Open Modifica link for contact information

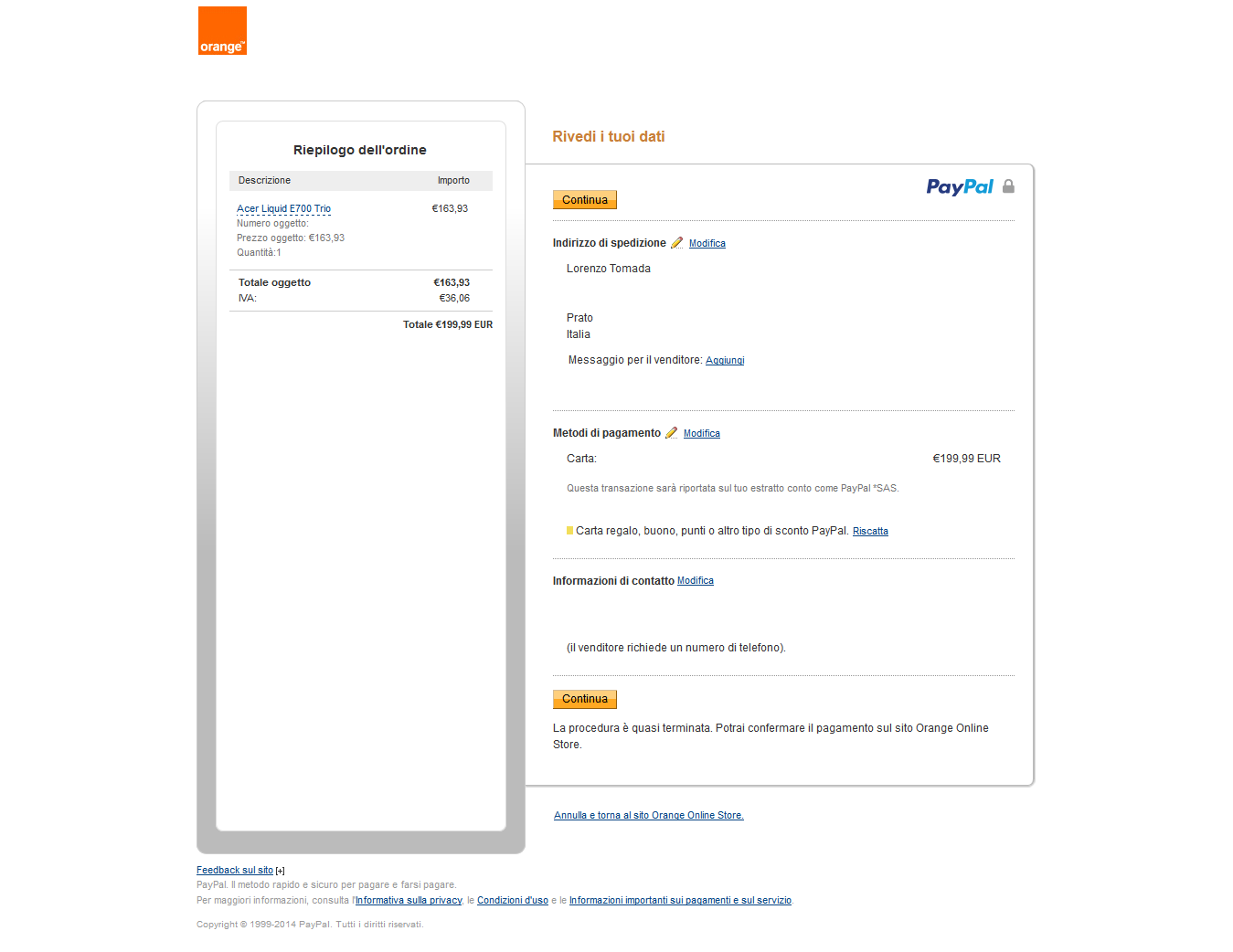click(x=695, y=581)
